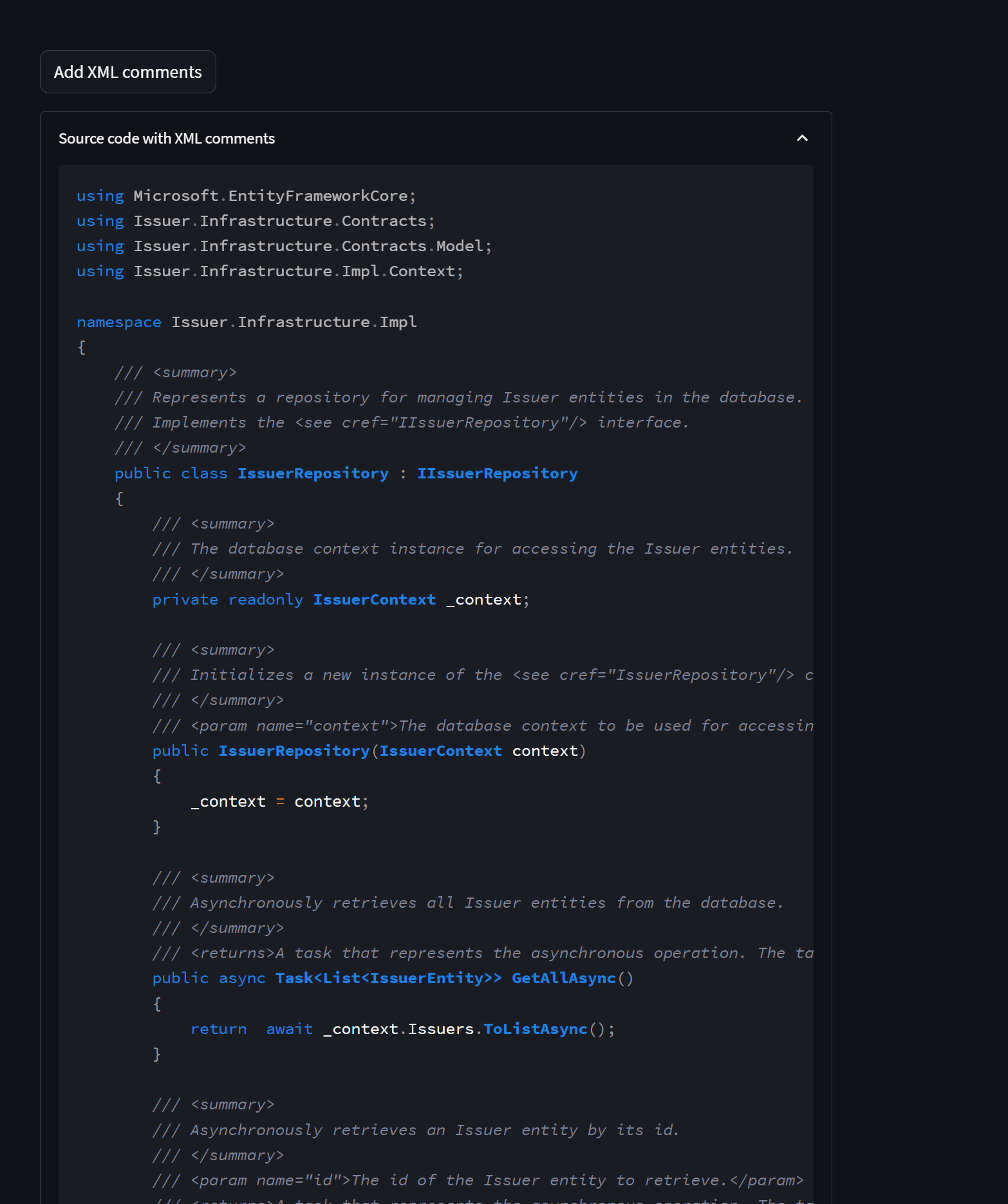The image size is (1008, 1204).
Task: Click the IIssuerRepository interface name
Action: (x=498, y=473)
